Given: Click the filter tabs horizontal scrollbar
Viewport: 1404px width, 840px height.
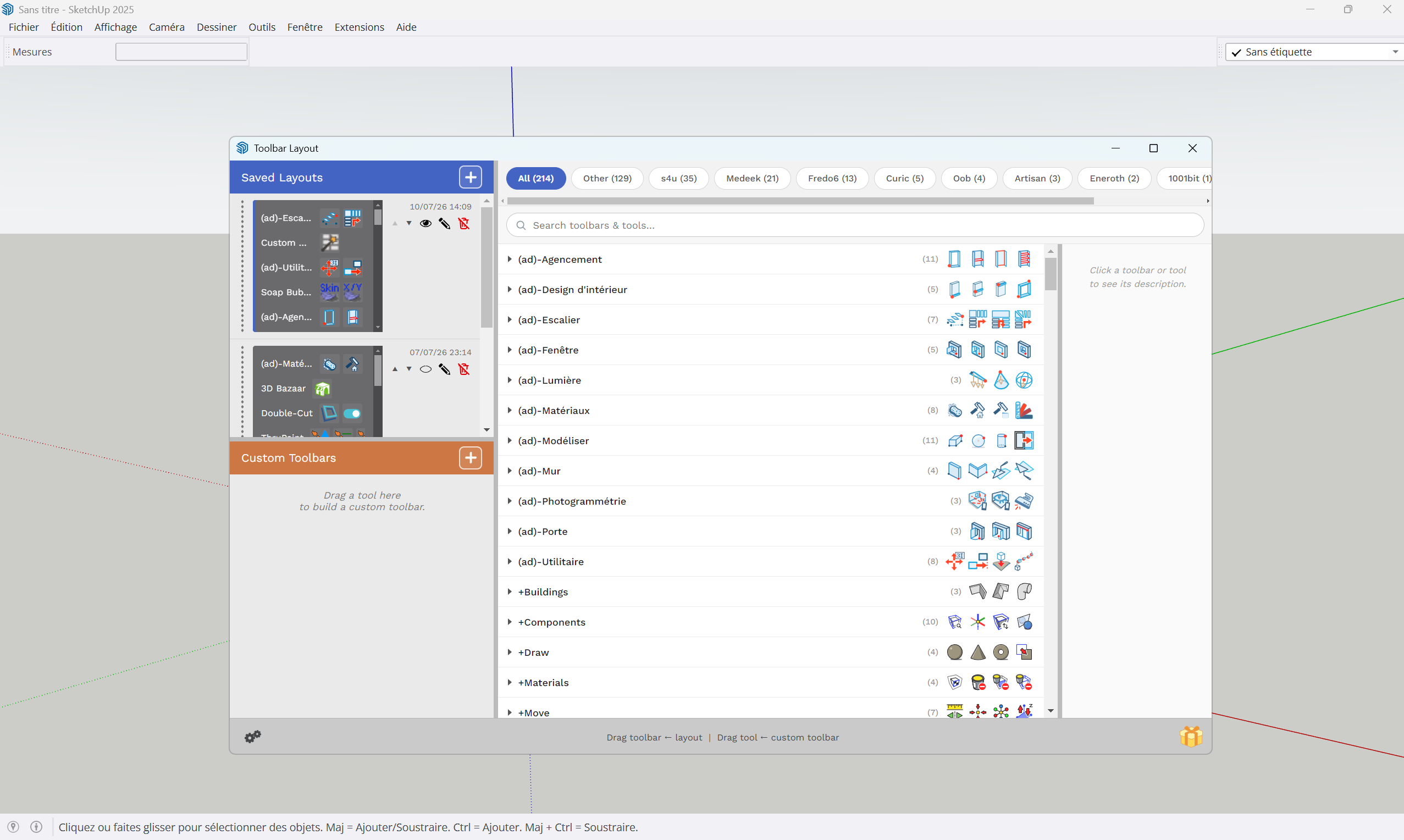Looking at the screenshot, I should (x=800, y=201).
